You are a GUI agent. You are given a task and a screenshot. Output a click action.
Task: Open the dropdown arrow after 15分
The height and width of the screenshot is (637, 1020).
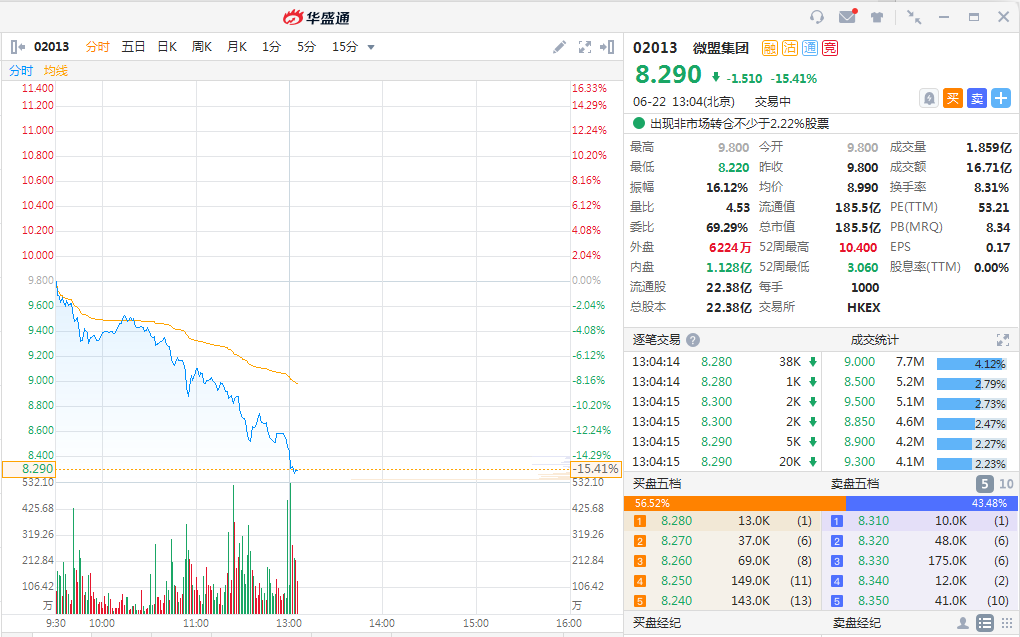point(371,47)
